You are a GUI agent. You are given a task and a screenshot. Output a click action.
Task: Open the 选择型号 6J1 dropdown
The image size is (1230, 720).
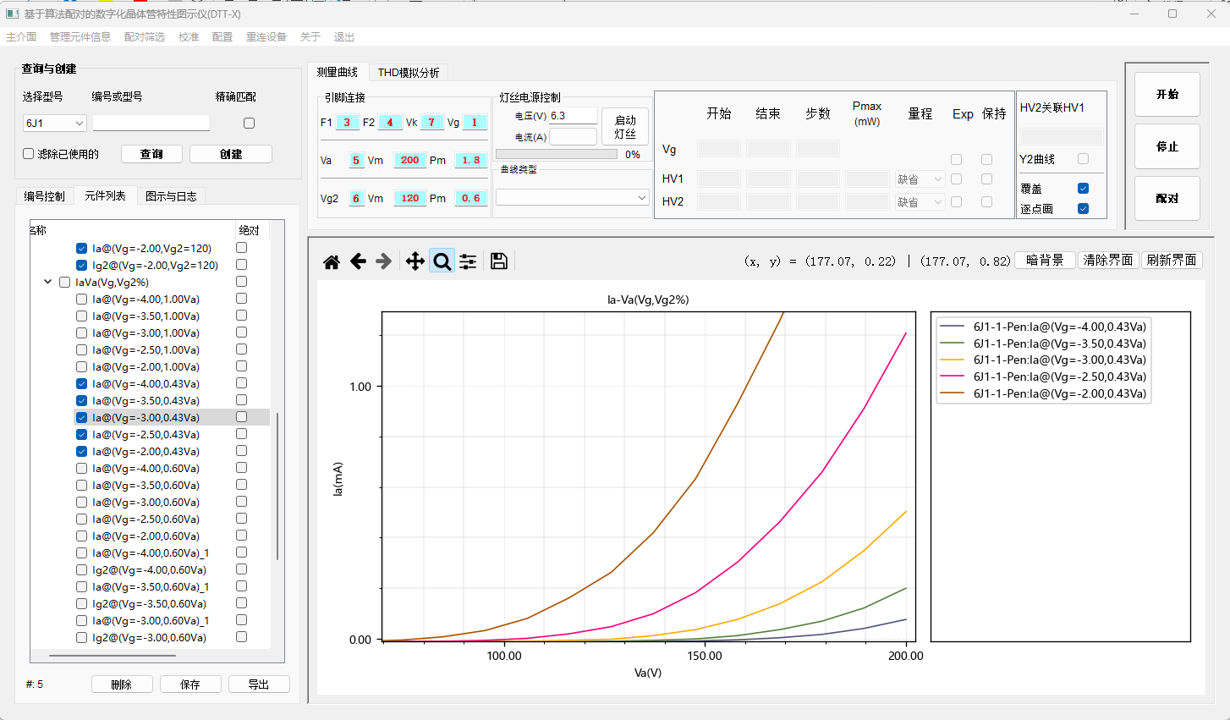[54, 123]
